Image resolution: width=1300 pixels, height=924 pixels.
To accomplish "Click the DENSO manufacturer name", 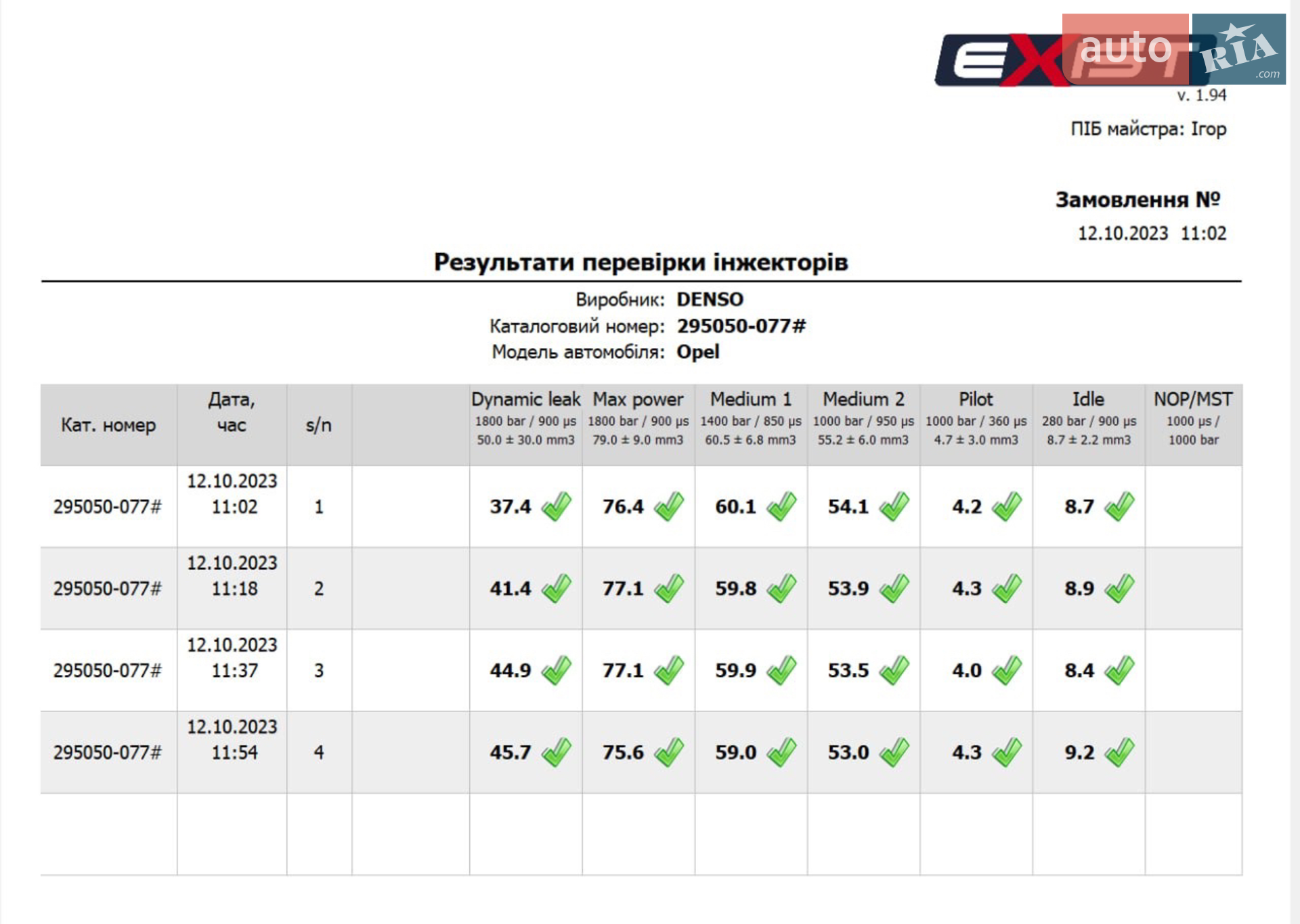I will [710, 299].
